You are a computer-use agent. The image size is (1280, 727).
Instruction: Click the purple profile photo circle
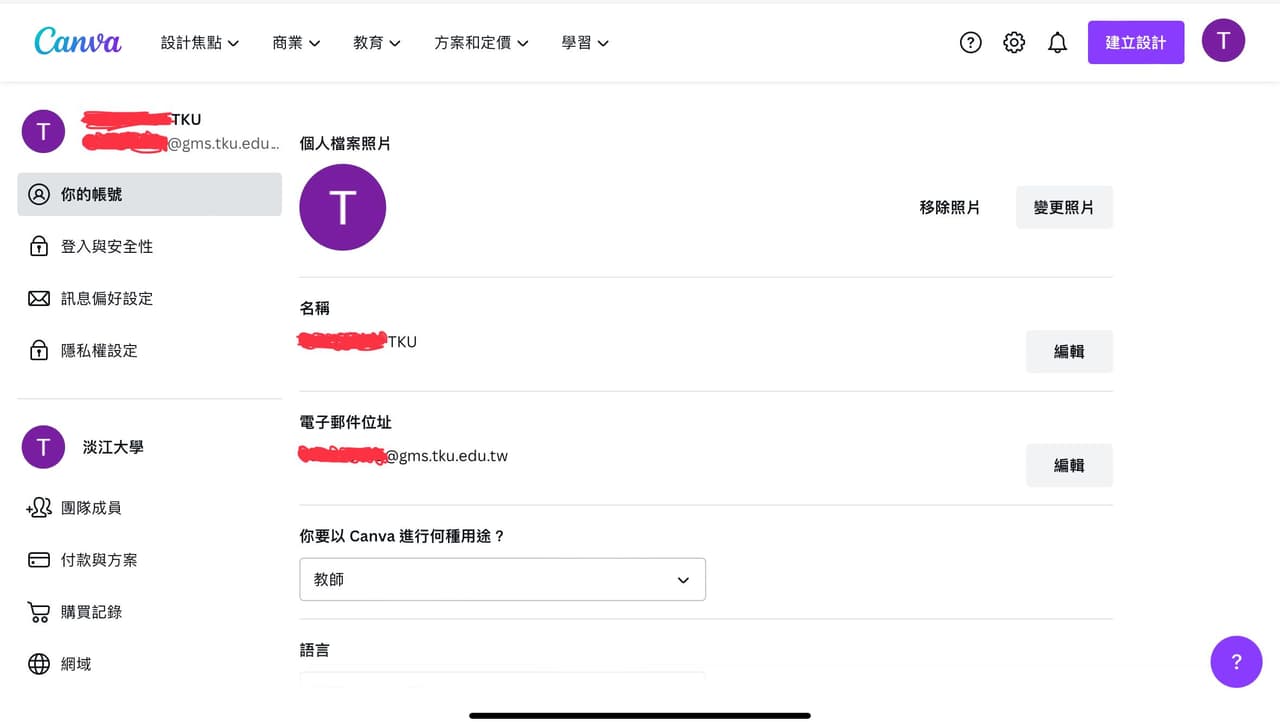[x=343, y=207]
